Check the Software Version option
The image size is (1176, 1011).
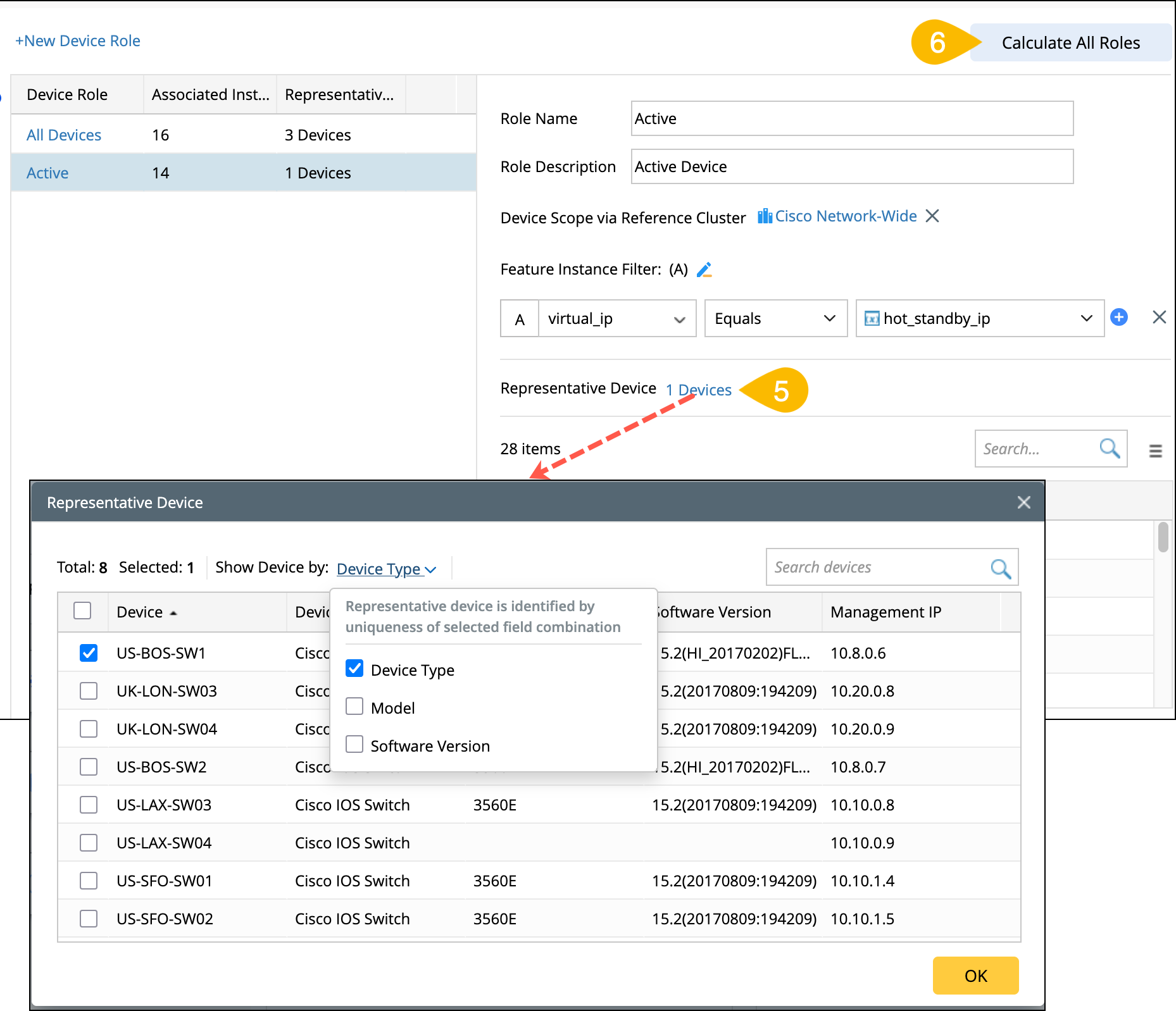coord(354,745)
